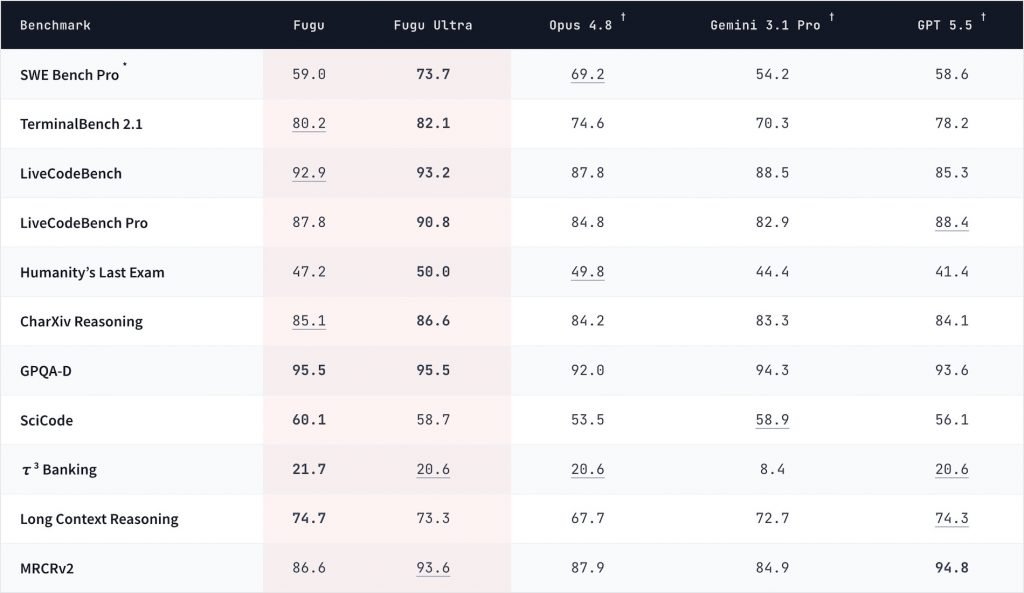
Task: Select the TerminalBench 2.1 row label
Action: tap(81, 124)
